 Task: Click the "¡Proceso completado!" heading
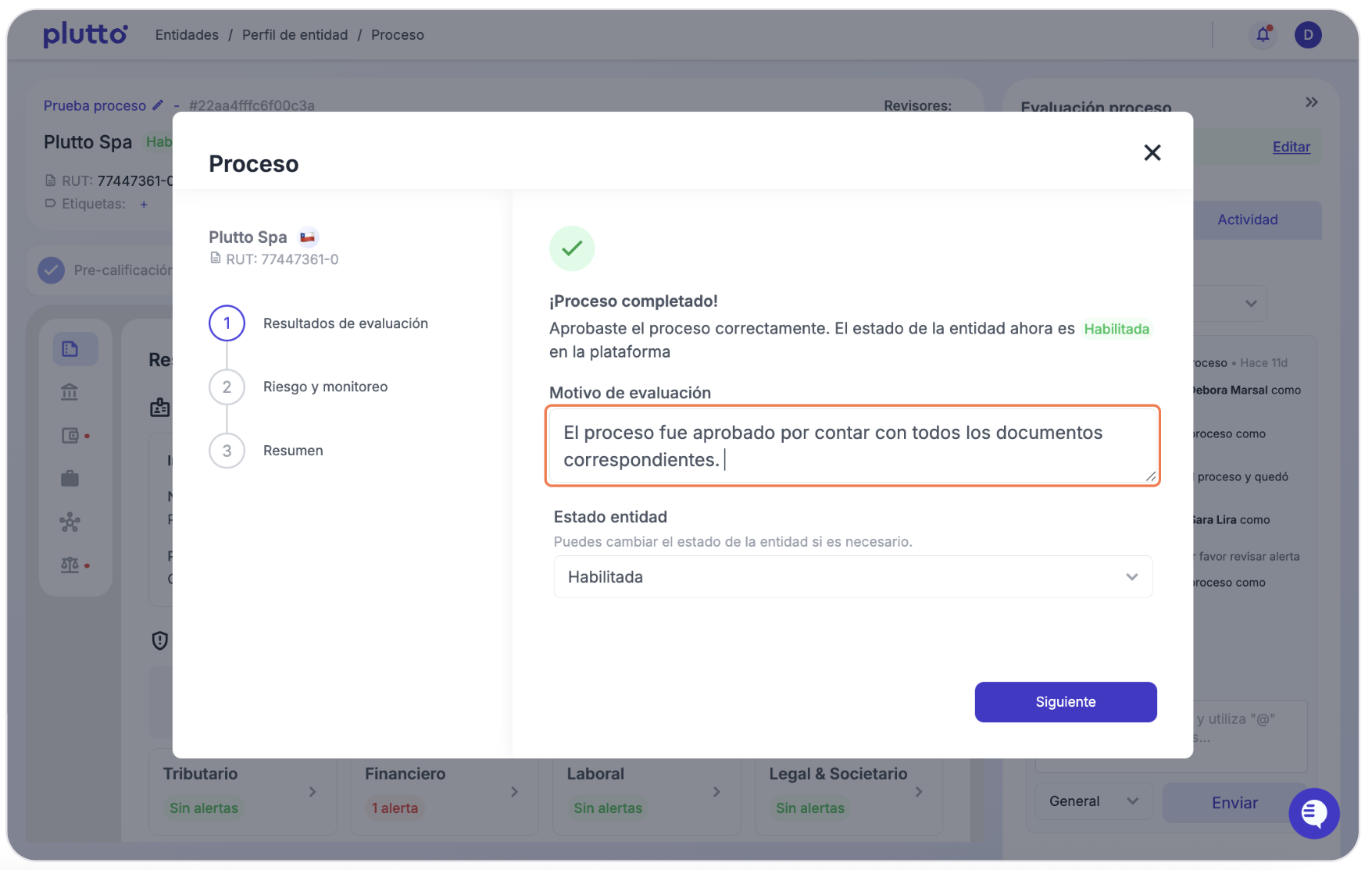pyautogui.click(x=633, y=301)
